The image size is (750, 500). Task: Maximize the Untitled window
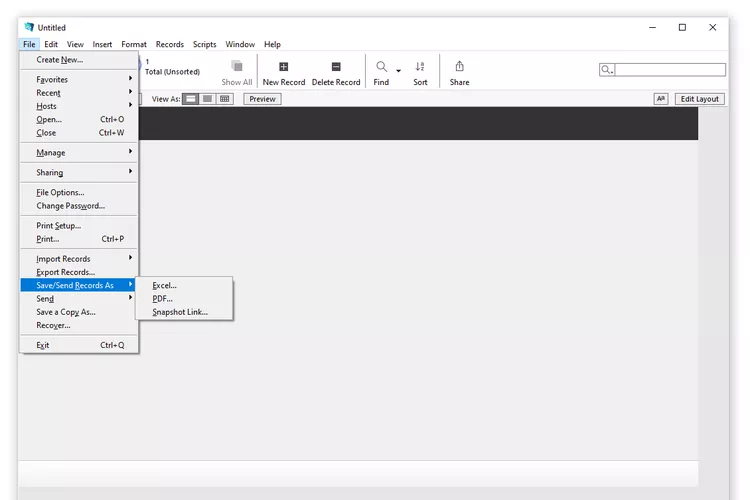tap(683, 27)
